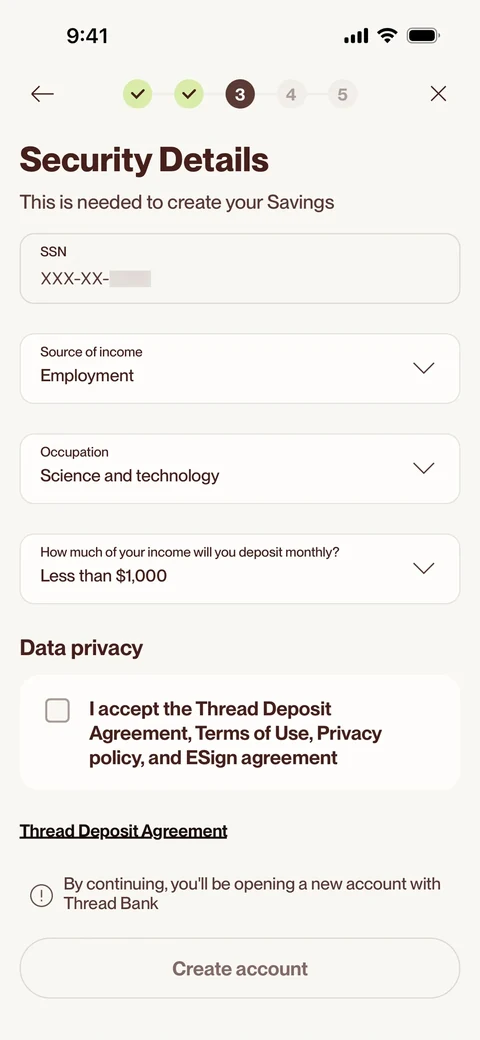
Task: Tap the cellular signal bars icon
Action: [356, 36]
